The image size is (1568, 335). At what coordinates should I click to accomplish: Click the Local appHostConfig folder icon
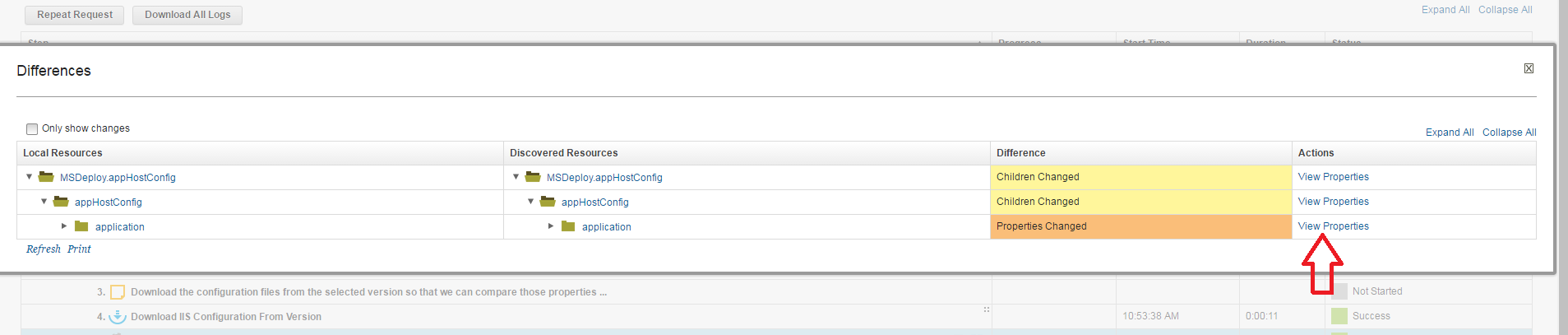coord(61,202)
